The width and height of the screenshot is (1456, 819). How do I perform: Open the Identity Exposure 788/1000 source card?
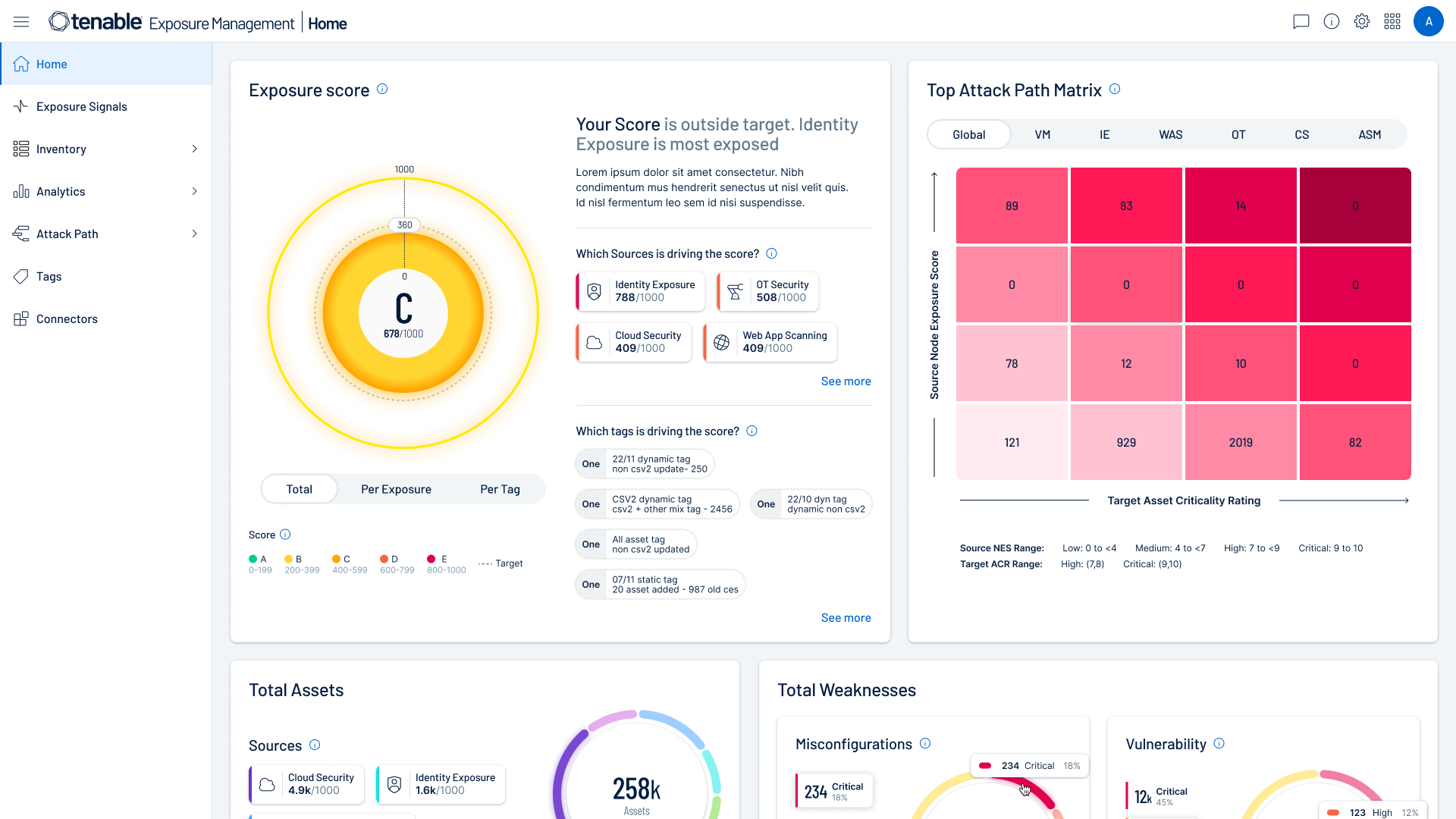642,291
